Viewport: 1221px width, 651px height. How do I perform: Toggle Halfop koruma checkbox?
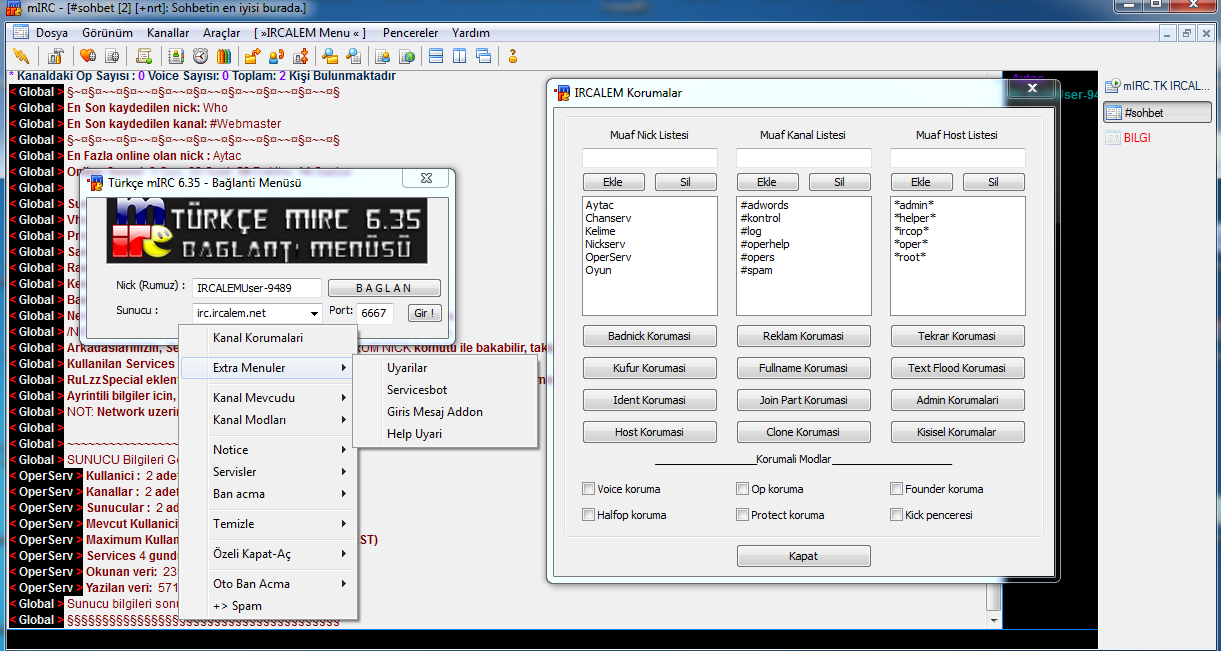coord(588,515)
